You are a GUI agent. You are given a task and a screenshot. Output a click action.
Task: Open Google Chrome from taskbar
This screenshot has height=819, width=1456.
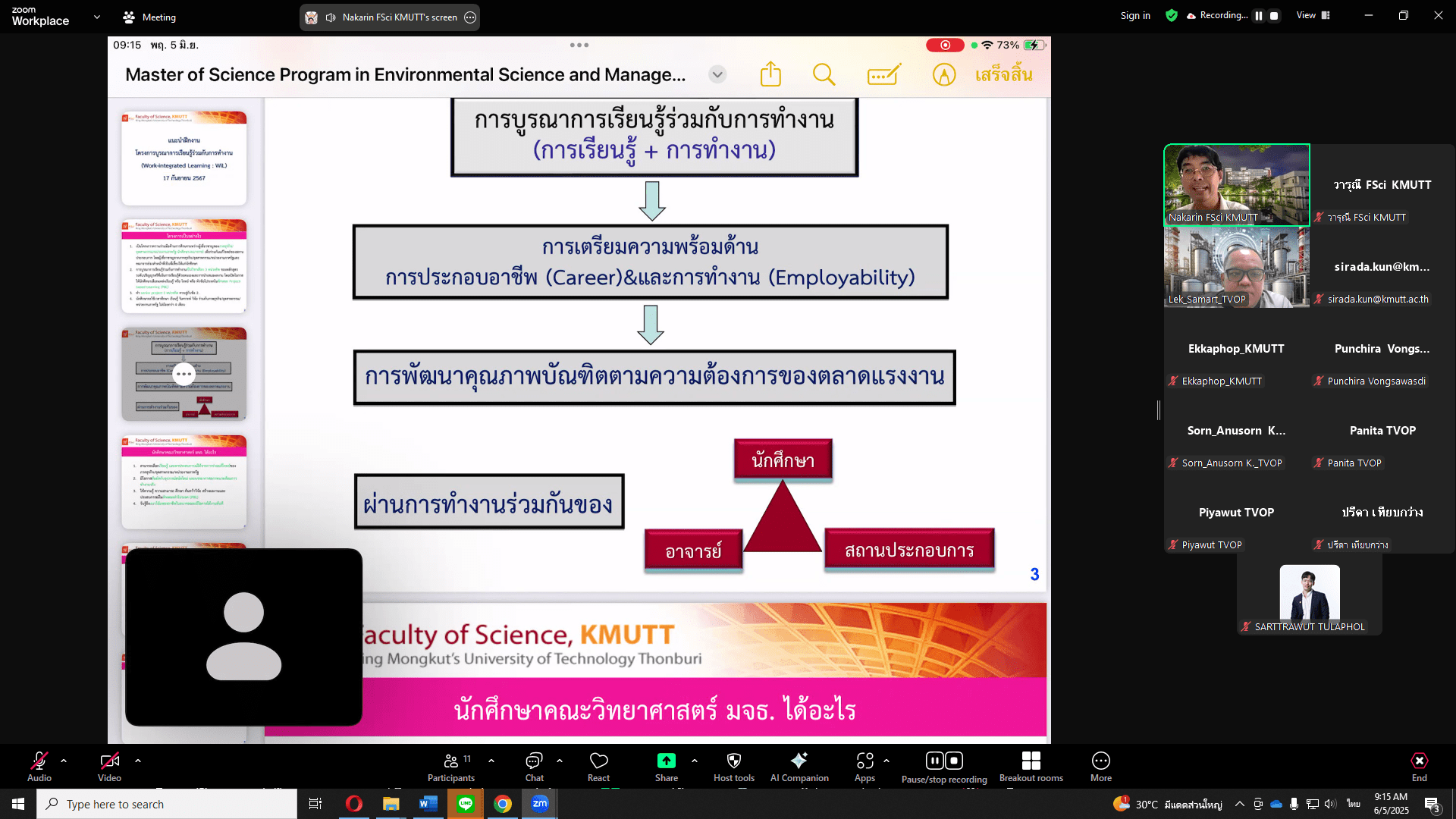click(503, 804)
